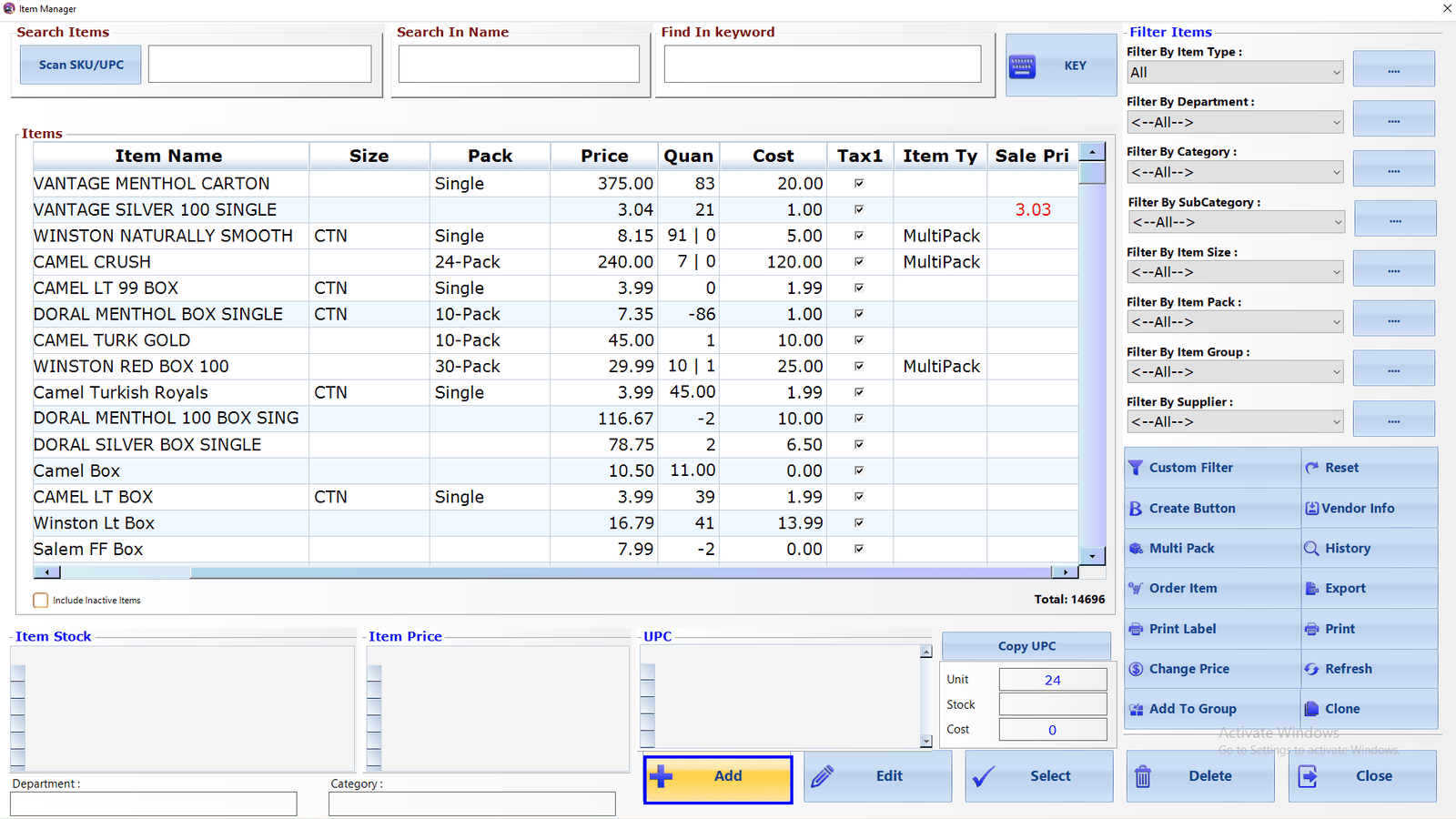This screenshot has width=1456, height=819.
Task: Click the keyboard icon beside KEY
Action: click(1022, 66)
